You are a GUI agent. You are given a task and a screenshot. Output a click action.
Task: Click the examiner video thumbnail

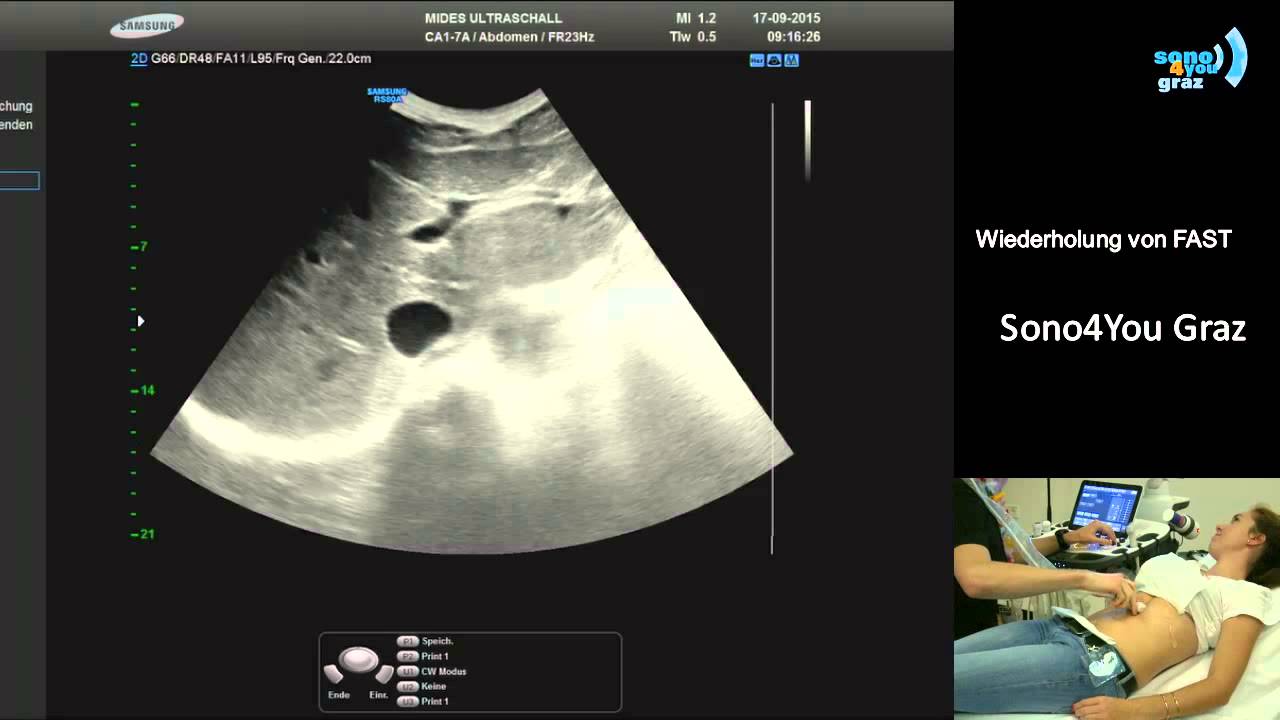pyautogui.click(x=1117, y=599)
